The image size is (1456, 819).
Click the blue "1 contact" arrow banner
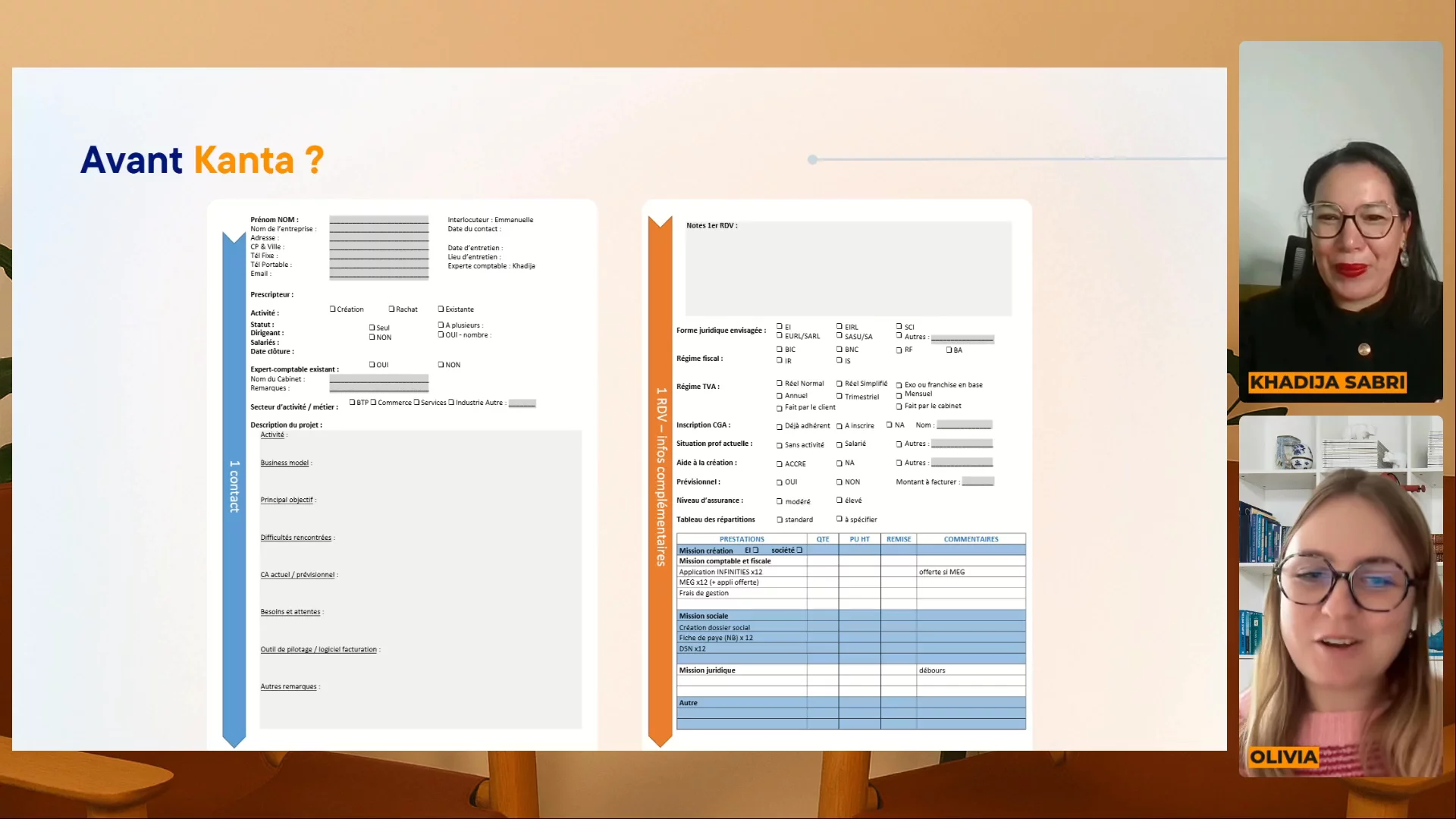pos(234,485)
